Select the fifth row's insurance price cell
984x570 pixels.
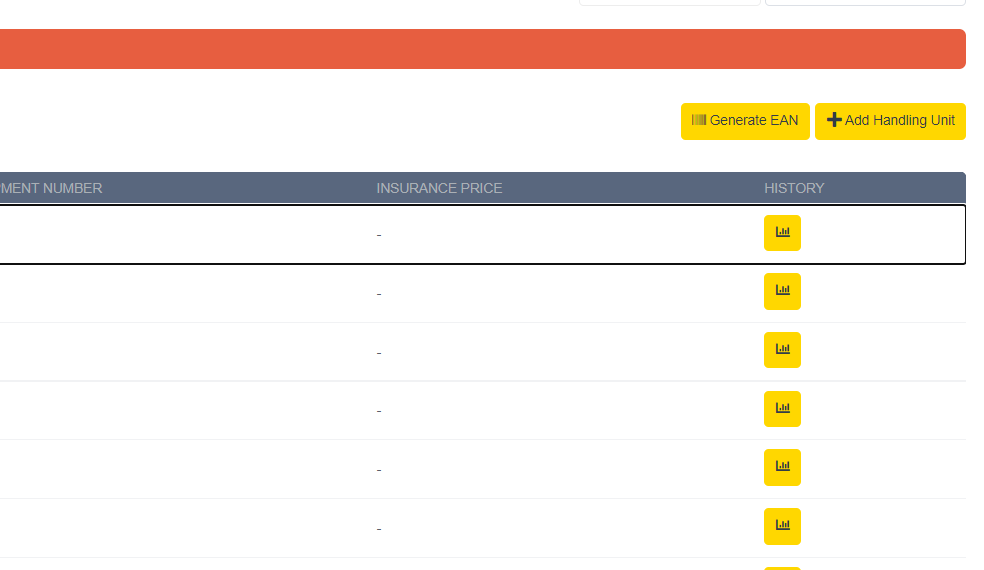point(379,470)
